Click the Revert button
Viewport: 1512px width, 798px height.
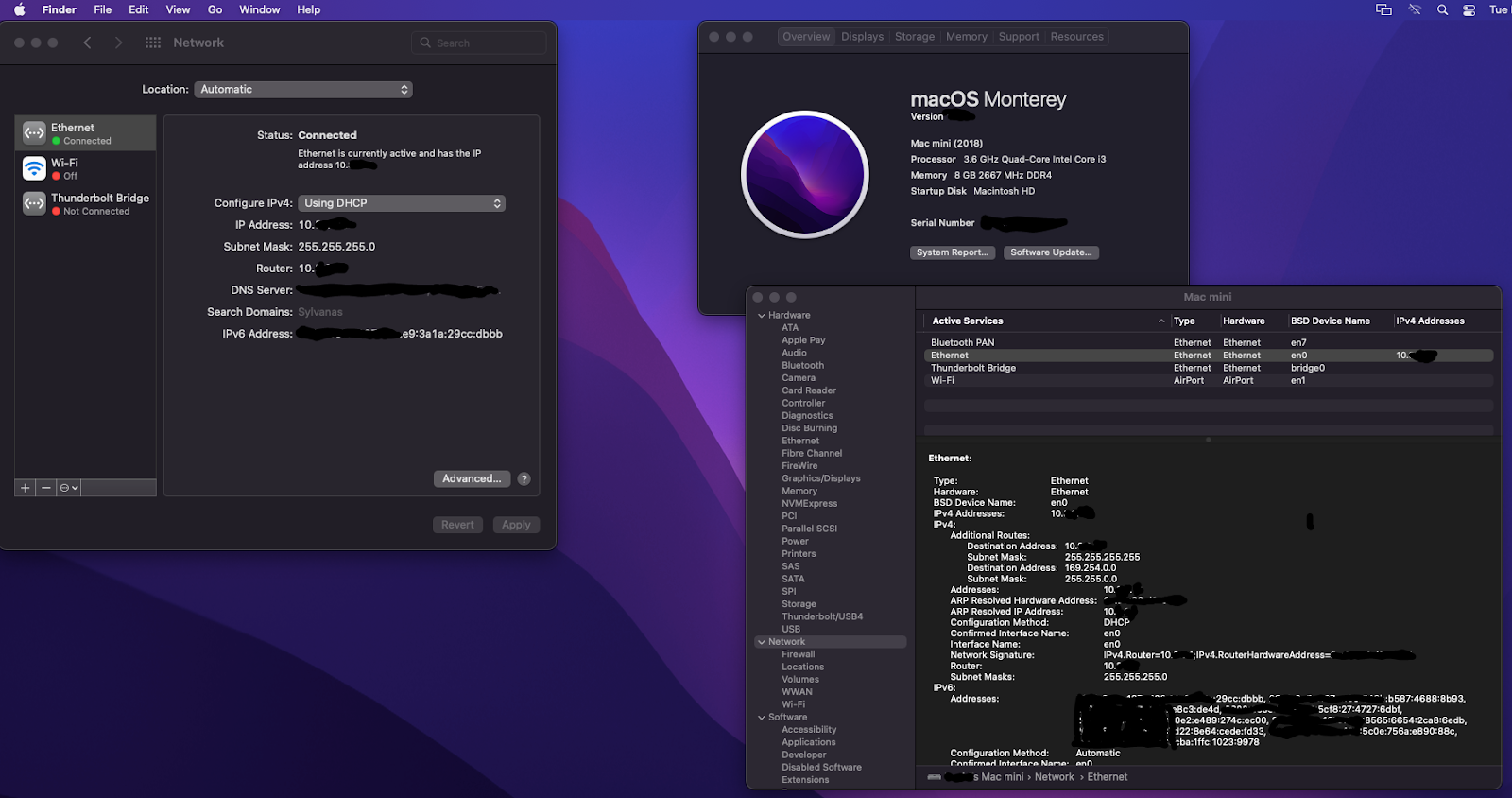(457, 525)
